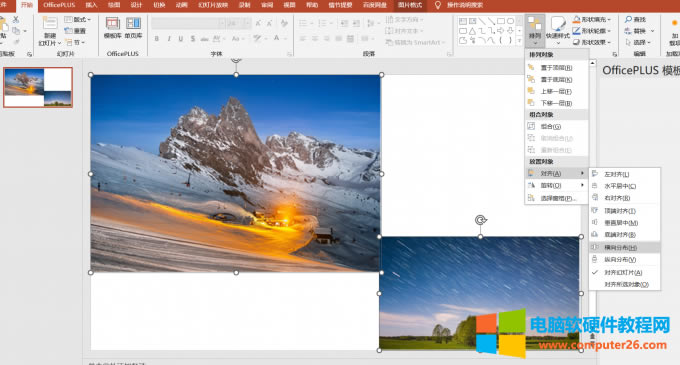Open the 插入 (insert) ribbon tab
The height and width of the screenshot is (365, 680).
[x=91, y=5]
